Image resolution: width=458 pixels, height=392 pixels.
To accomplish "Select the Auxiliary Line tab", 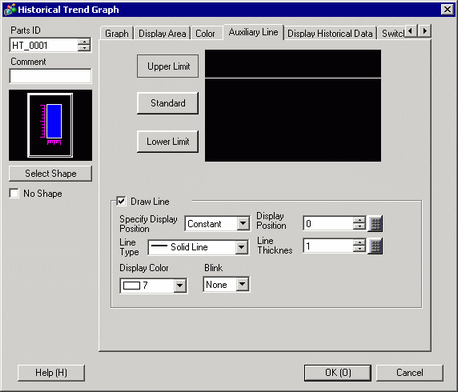I will [253, 32].
